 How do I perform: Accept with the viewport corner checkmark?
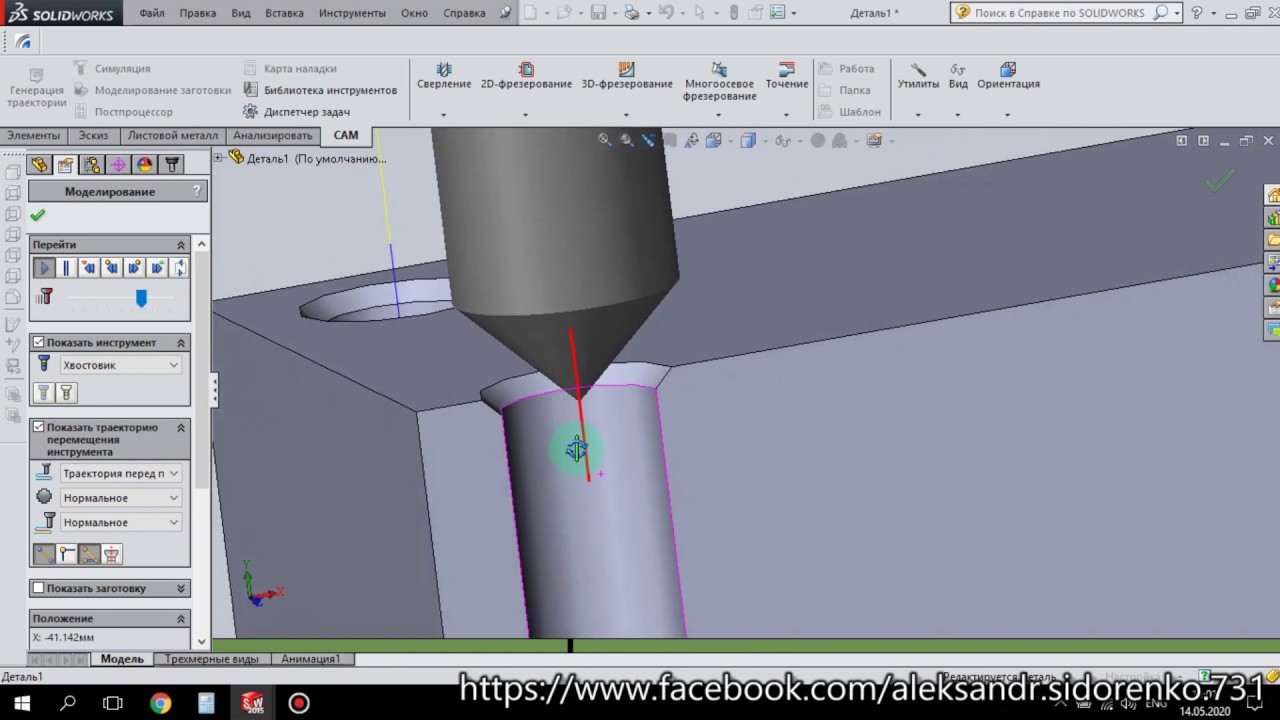click(x=1220, y=181)
